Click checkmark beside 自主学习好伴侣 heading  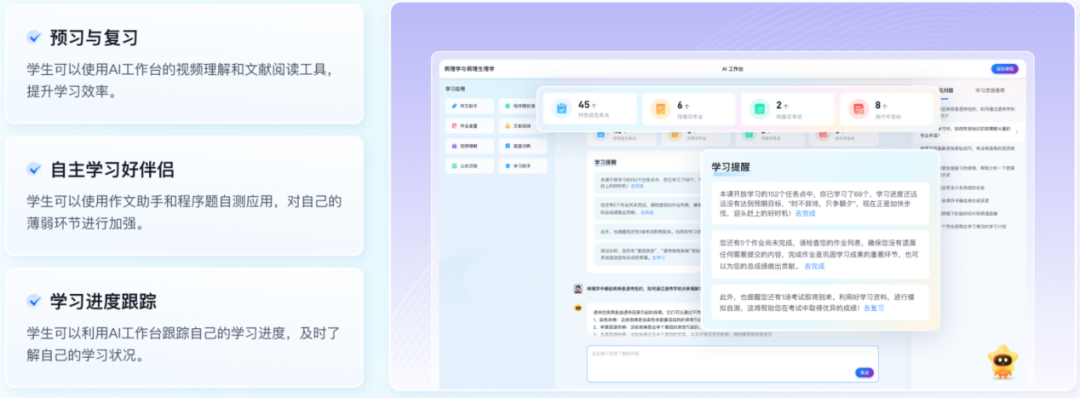(x=34, y=169)
